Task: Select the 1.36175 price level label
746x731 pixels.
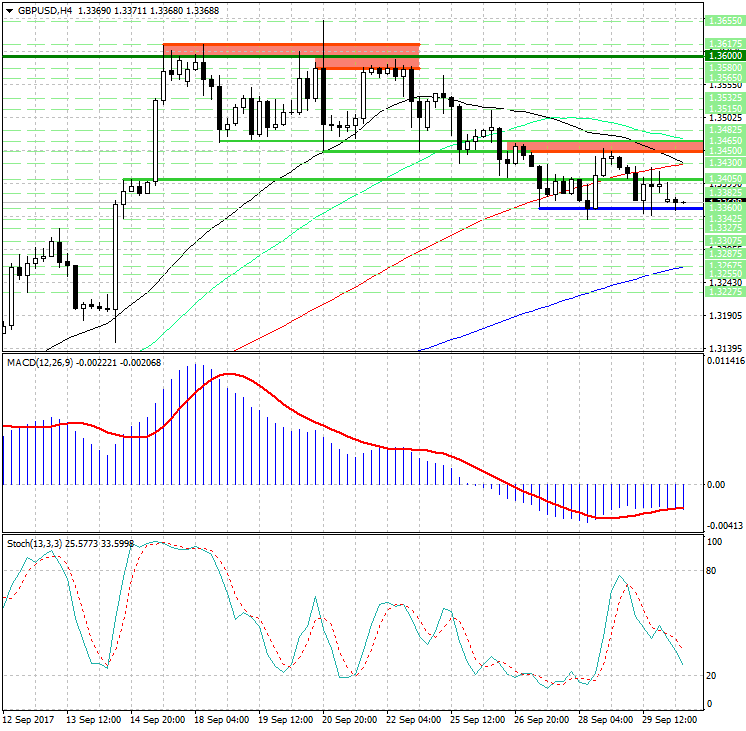Action: 725,43
